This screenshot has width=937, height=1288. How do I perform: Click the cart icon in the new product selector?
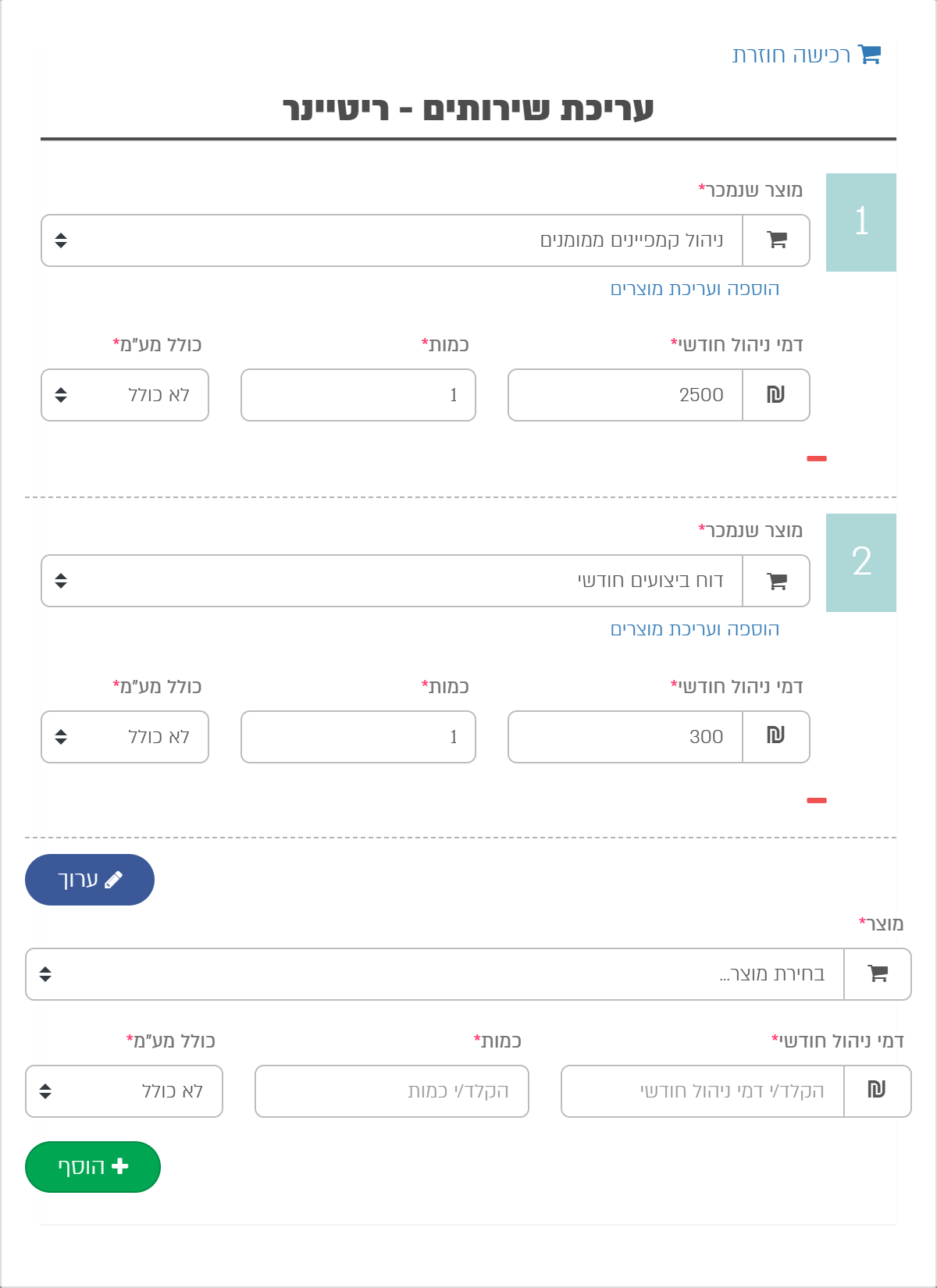tap(878, 974)
